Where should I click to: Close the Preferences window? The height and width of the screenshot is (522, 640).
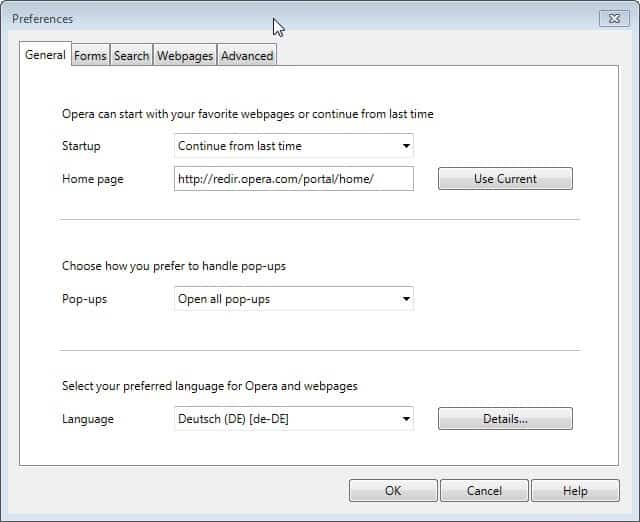tap(613, 18)
